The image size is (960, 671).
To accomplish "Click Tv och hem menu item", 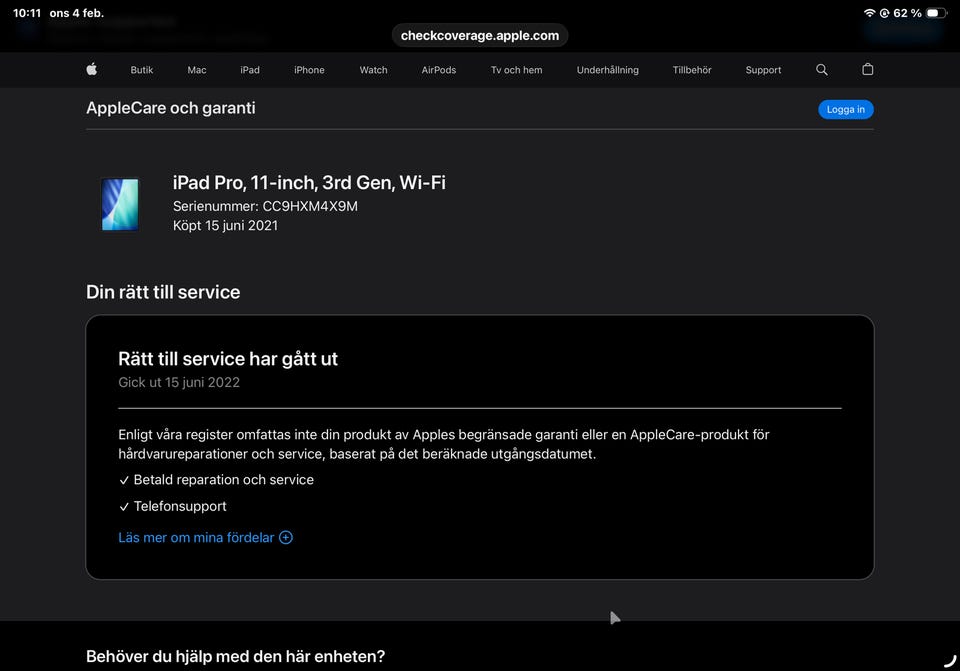I will (516, 70).
